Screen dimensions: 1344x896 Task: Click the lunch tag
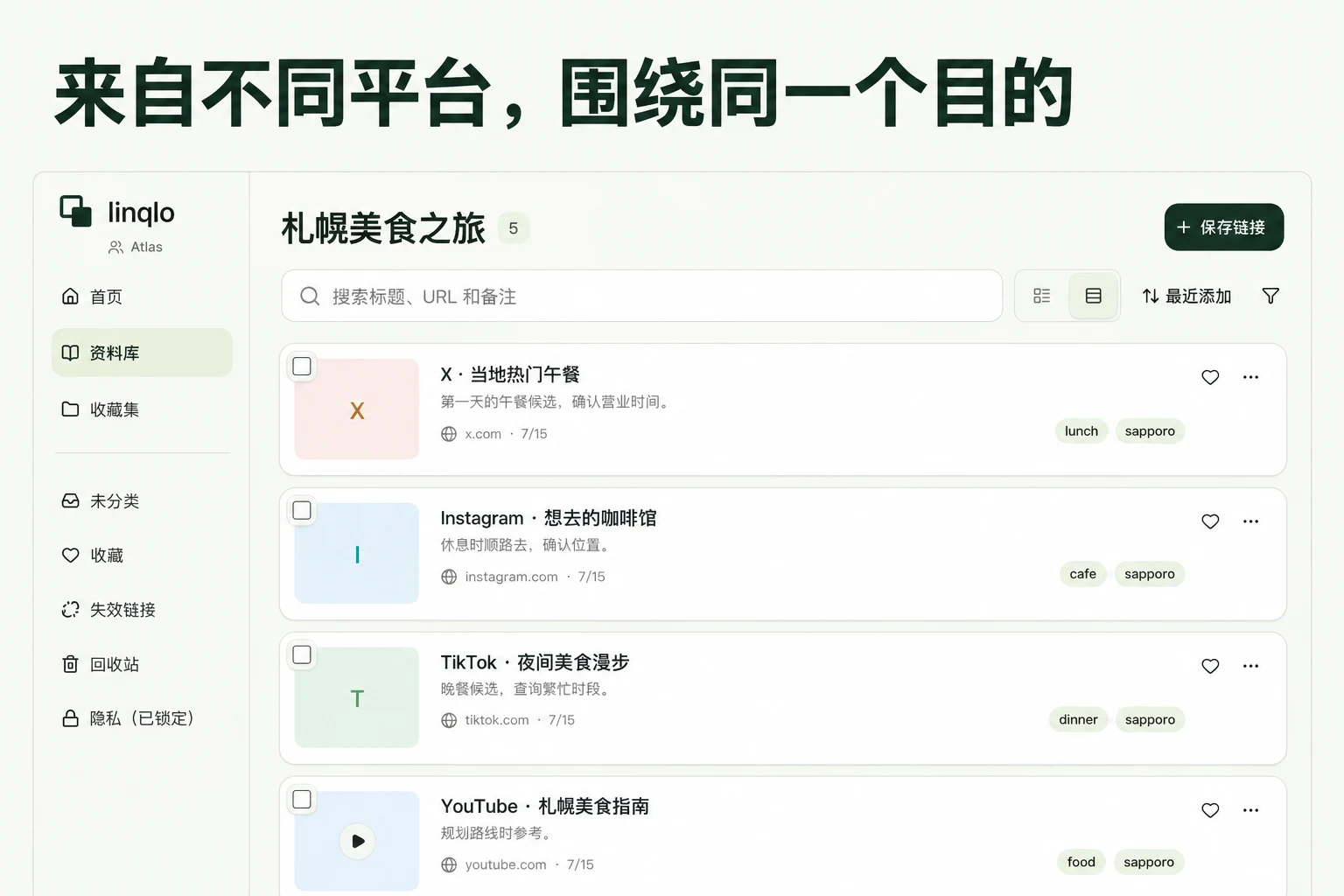(x=1081, y=430)
